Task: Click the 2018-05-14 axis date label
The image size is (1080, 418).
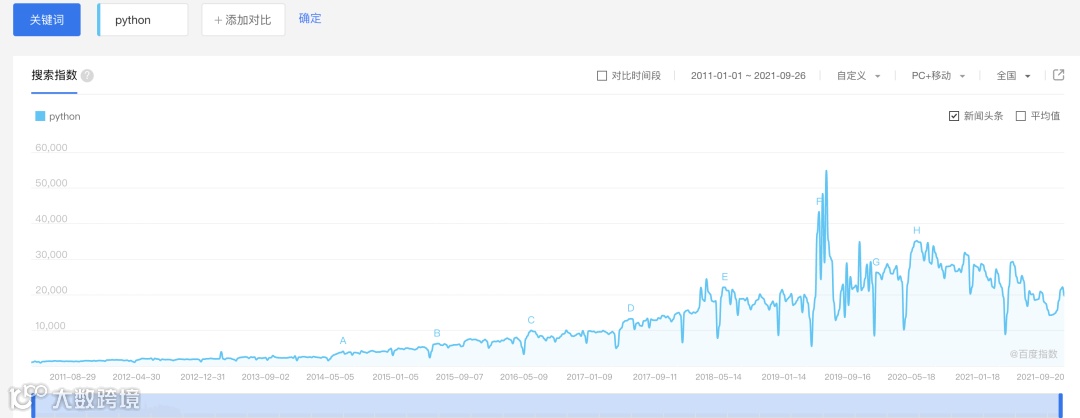Action: 718,377
